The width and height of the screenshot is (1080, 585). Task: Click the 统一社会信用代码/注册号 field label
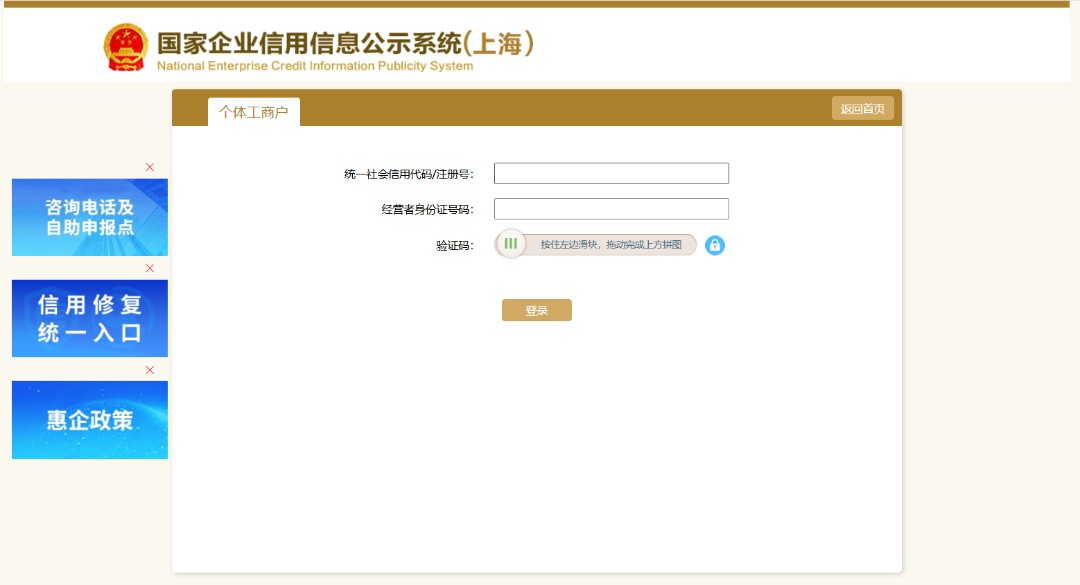(x=408, y=175)
